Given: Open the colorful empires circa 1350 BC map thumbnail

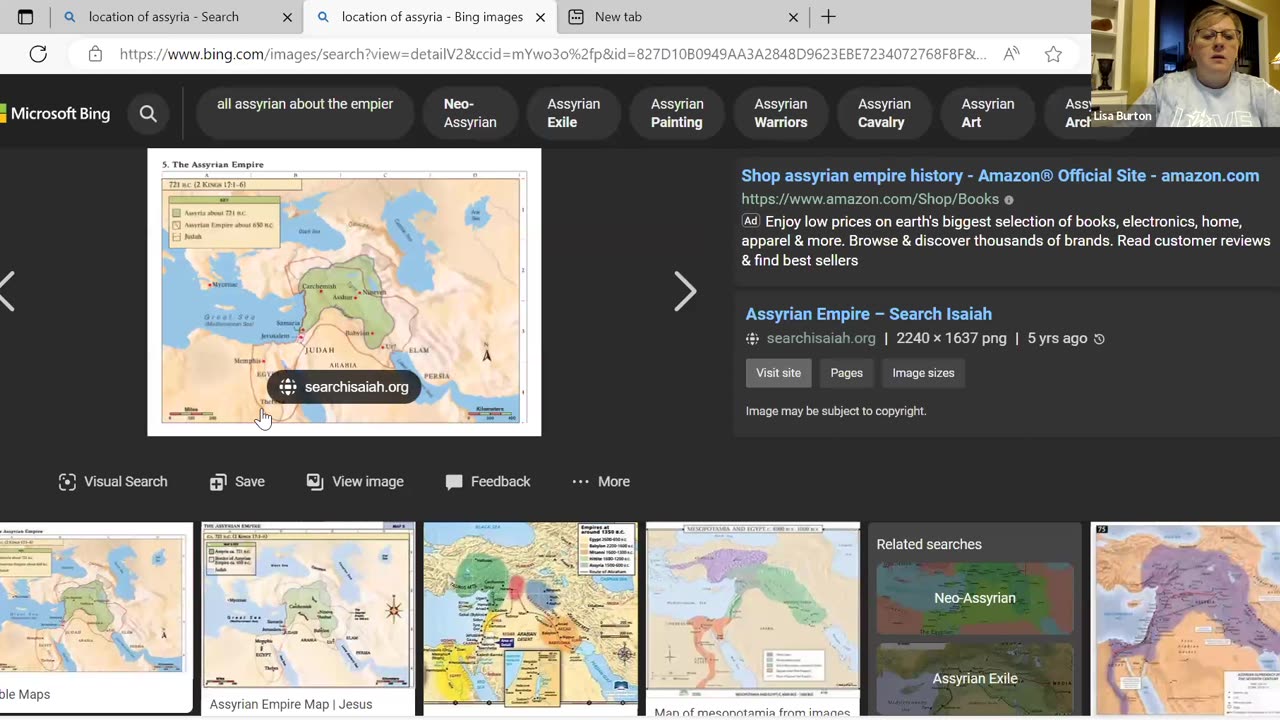Looking at the screenshot, I should 530,618.
